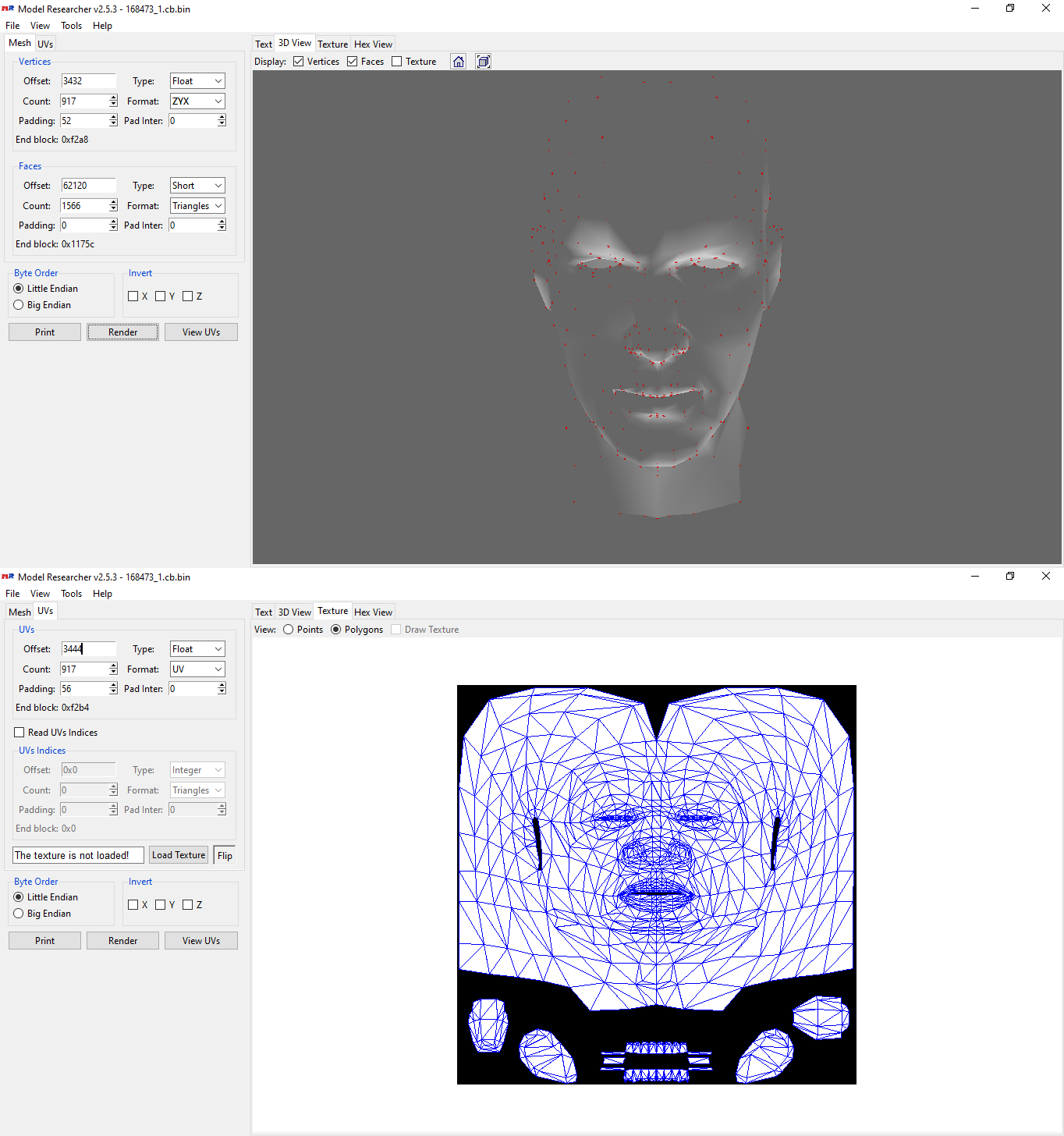Restore down the top Model Researcher window
Image resolution: width=1064 pixels, height=1136 pixels.
tap(1010, 9)
